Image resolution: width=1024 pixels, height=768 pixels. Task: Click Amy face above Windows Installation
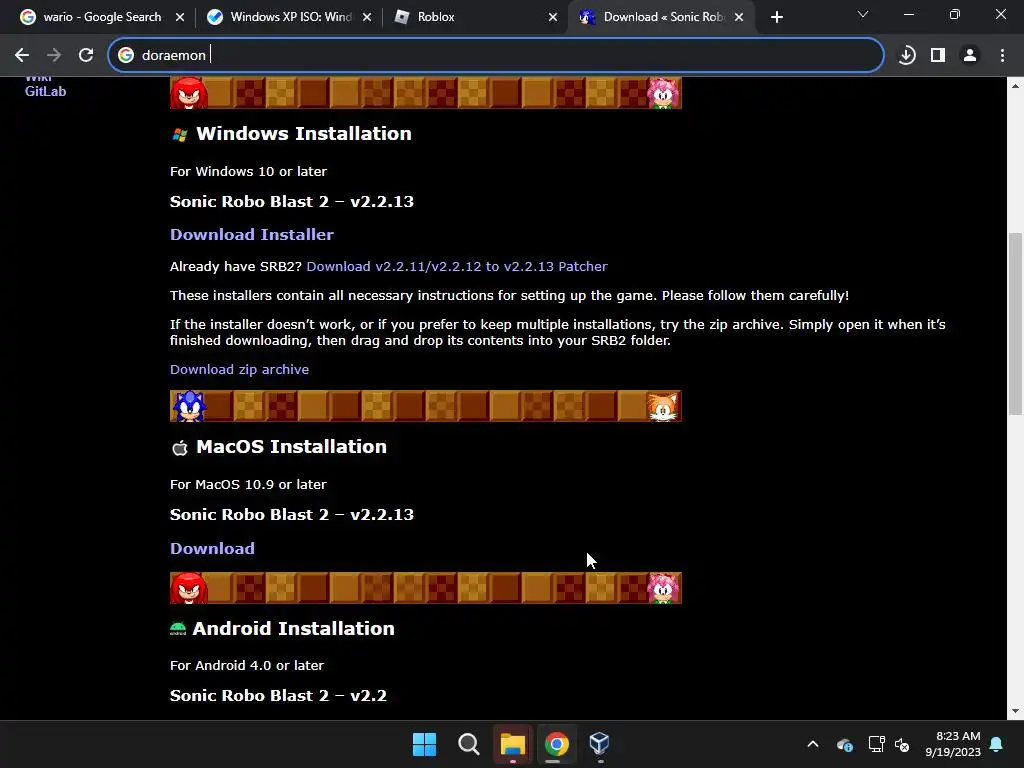tap(663, 93)
